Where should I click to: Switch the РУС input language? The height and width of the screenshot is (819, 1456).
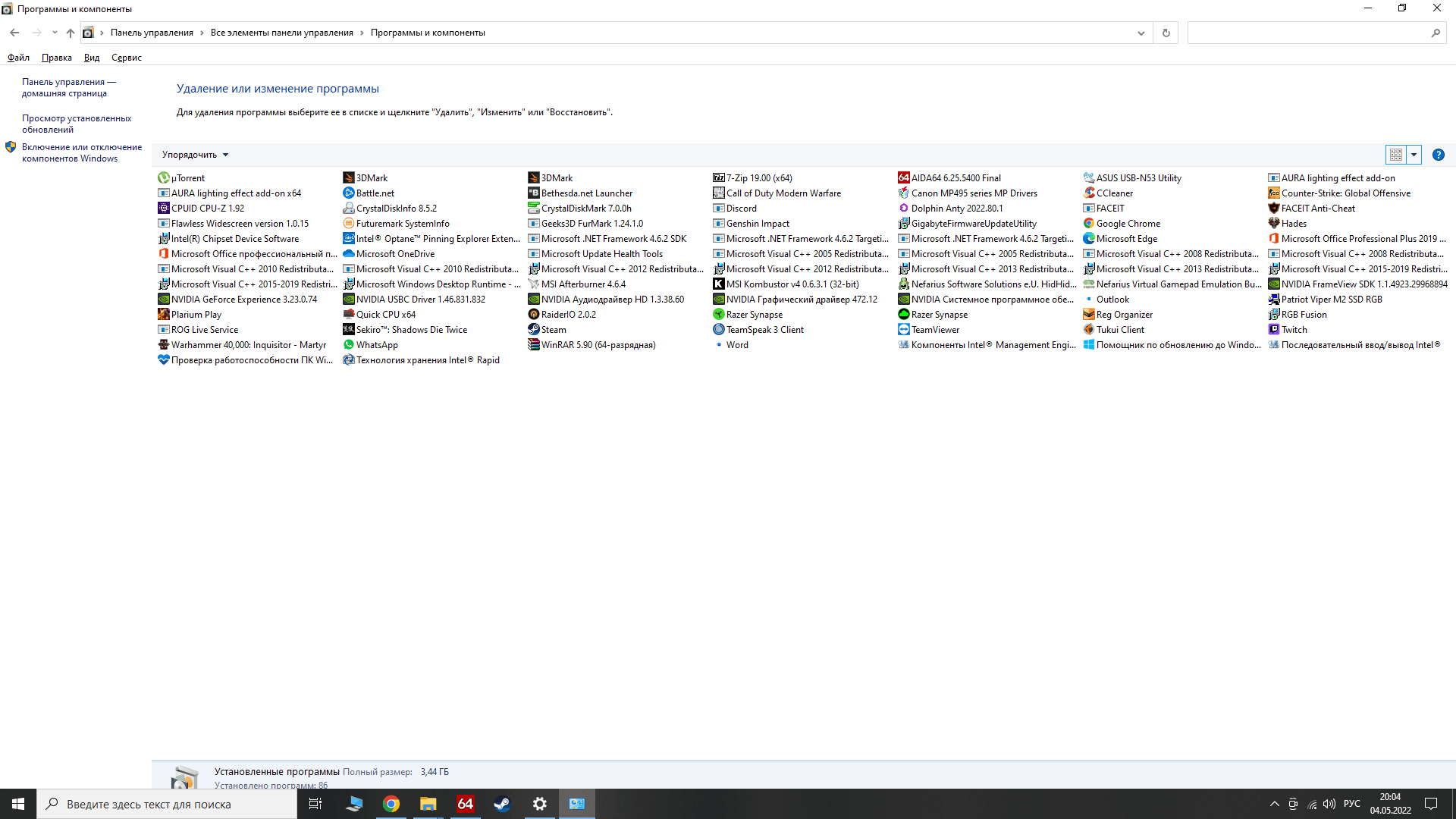tap(1352, 804)
